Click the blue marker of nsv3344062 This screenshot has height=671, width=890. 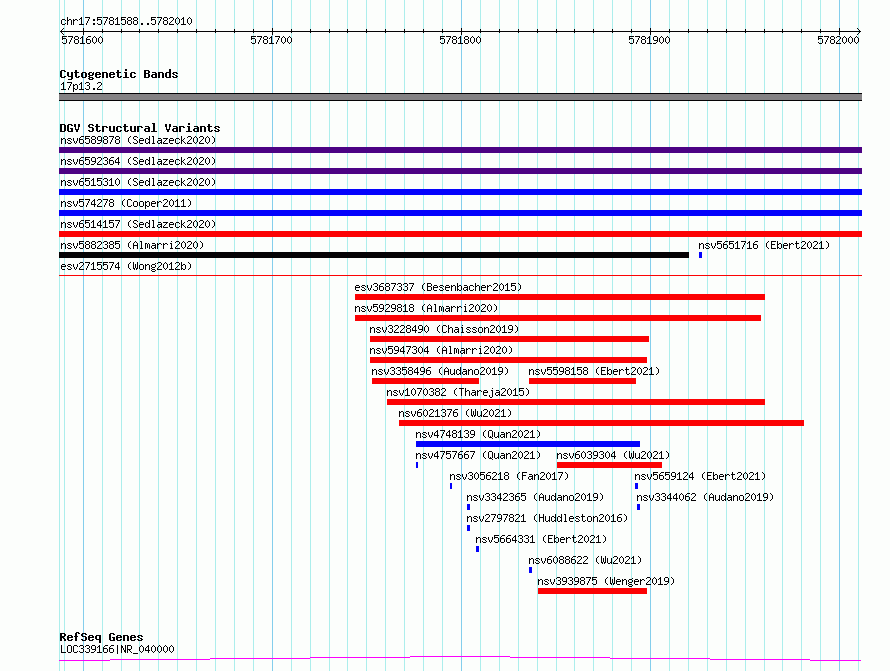coord(639,507)
